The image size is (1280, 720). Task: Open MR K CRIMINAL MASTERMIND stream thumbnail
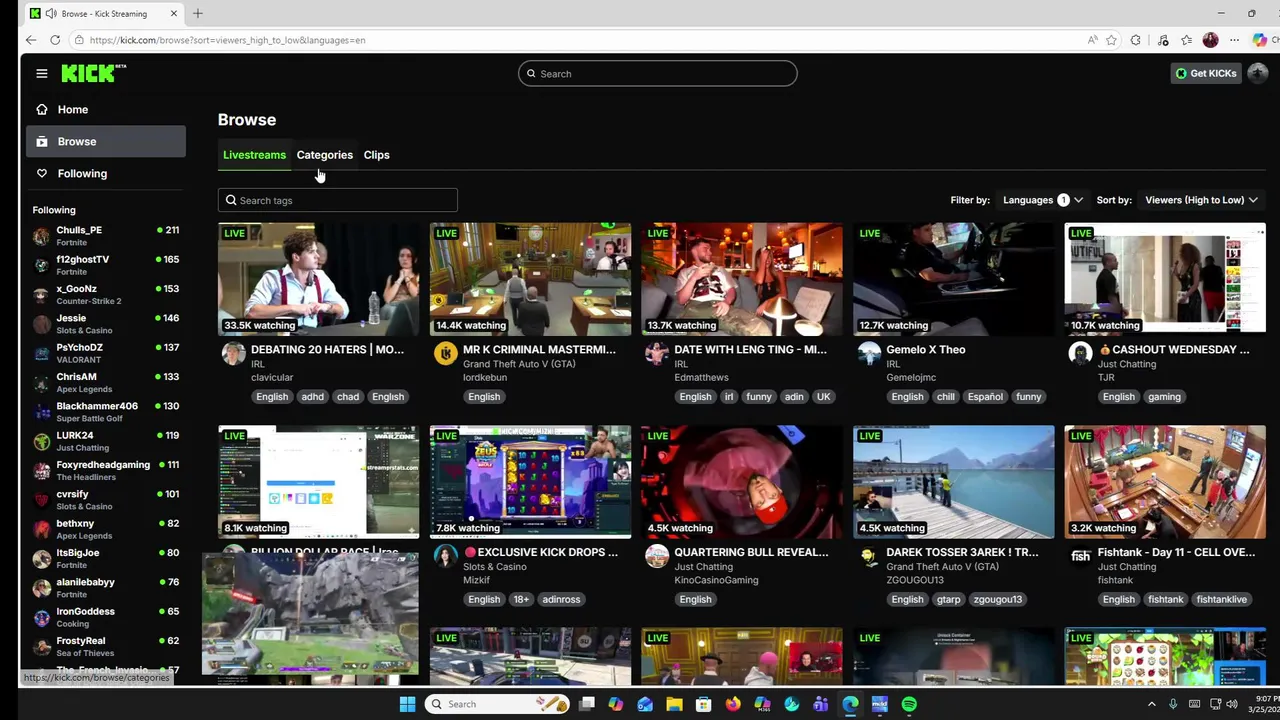tap(530, 279)
